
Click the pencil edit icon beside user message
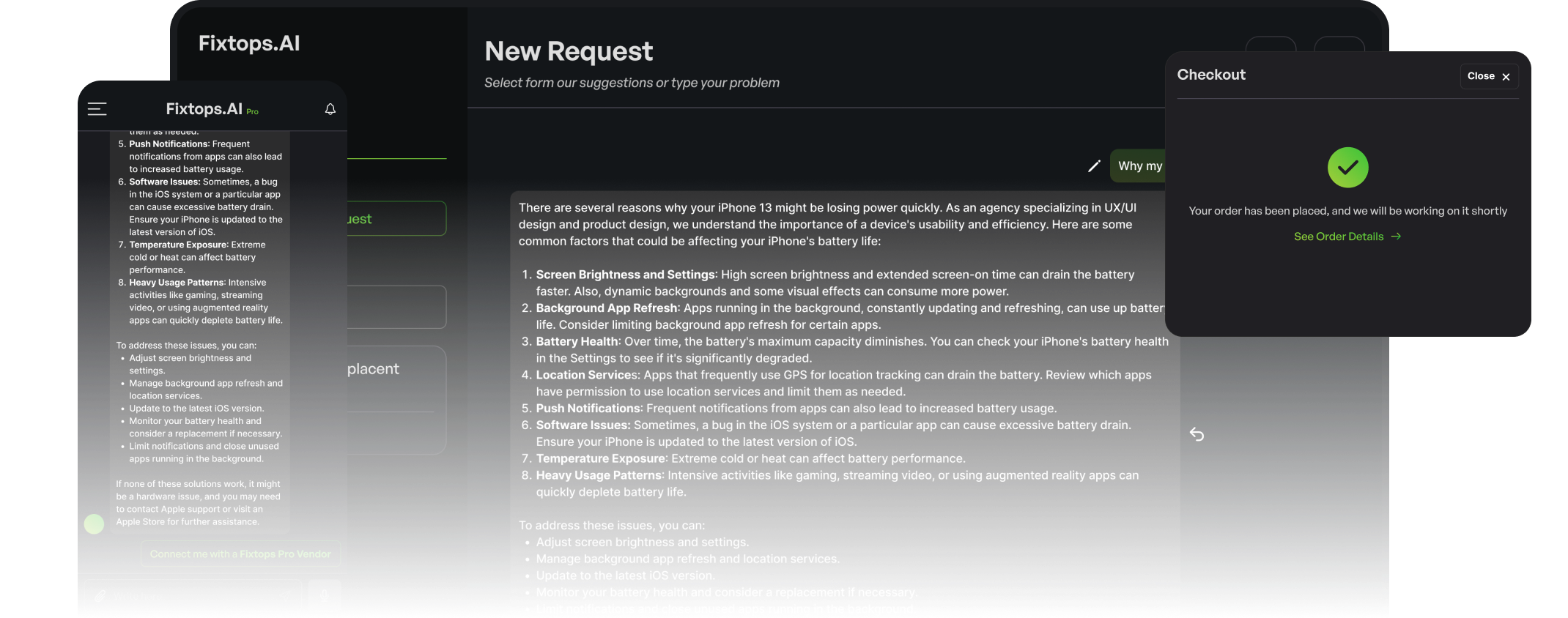[1094, 166]
